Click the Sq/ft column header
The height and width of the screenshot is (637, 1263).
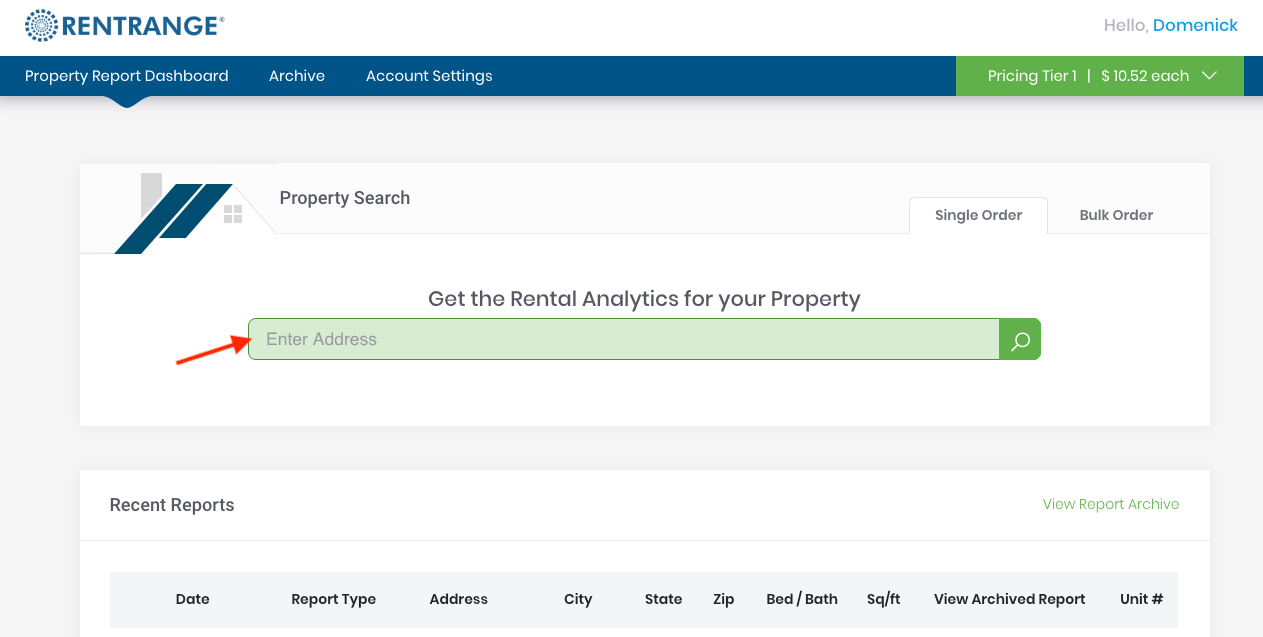883,599
